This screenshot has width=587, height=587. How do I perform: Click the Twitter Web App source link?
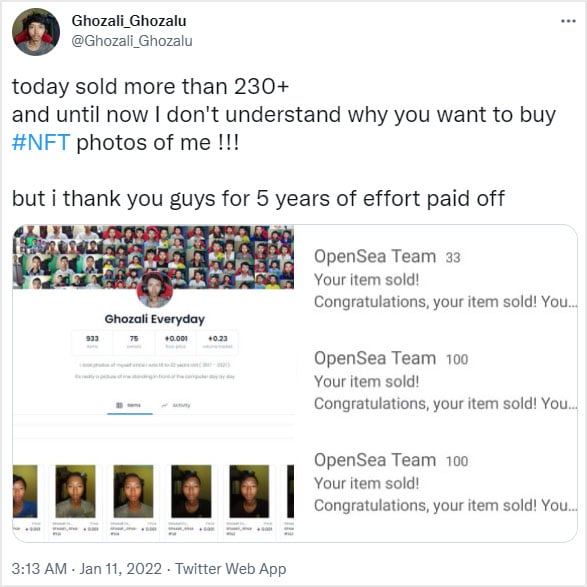[231, 568]
